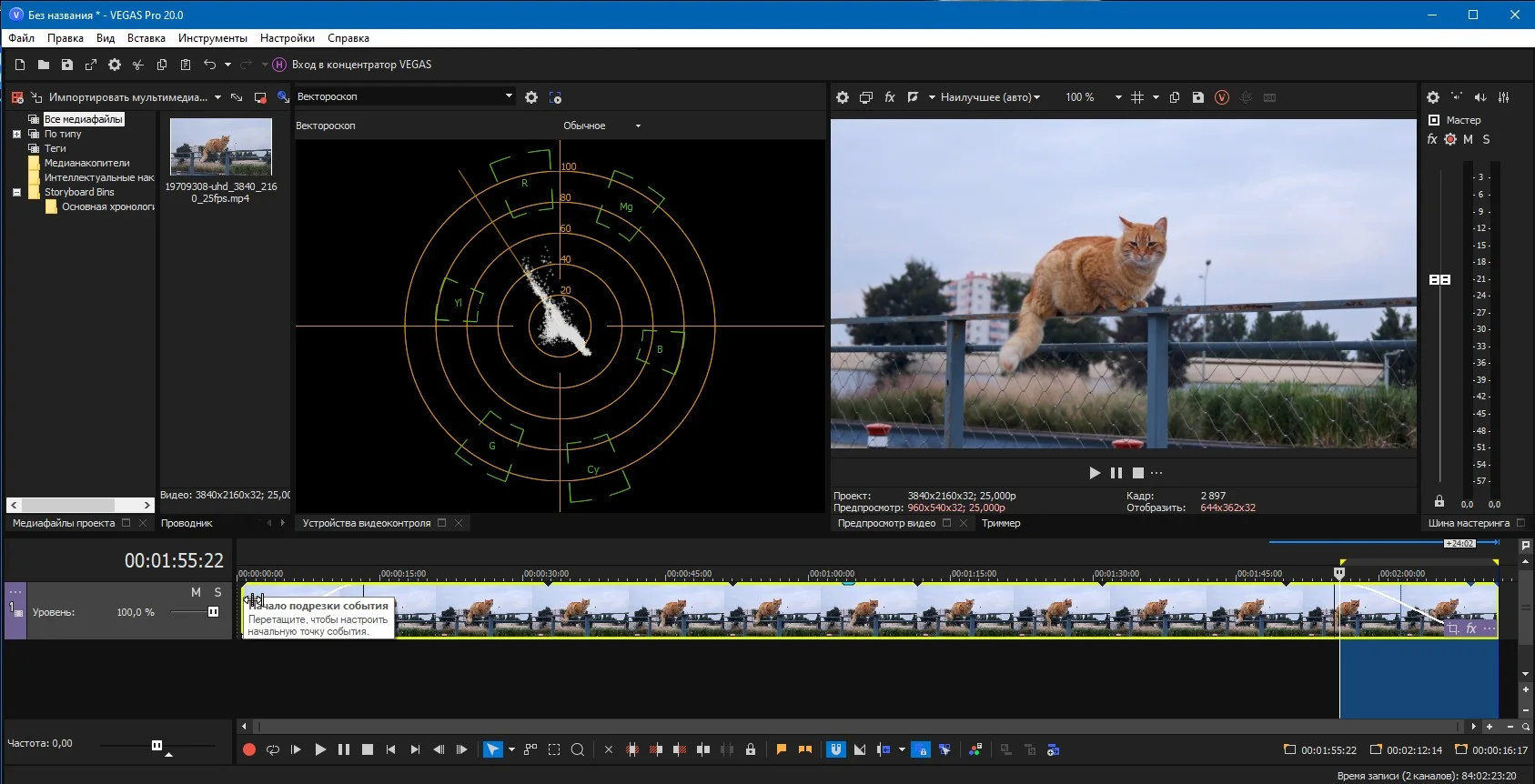1535x784 pixels.
Task: Click the track Уровень level slider handle
Action: (213, 612)
